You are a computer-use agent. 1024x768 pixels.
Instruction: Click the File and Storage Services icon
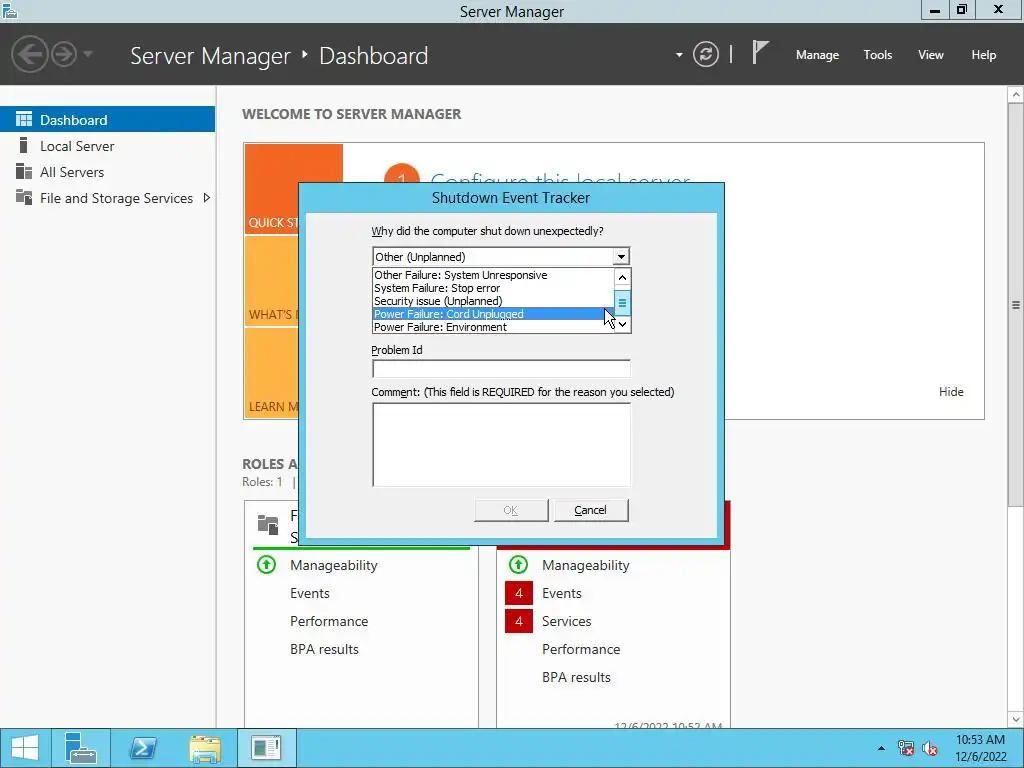(24, 197)
